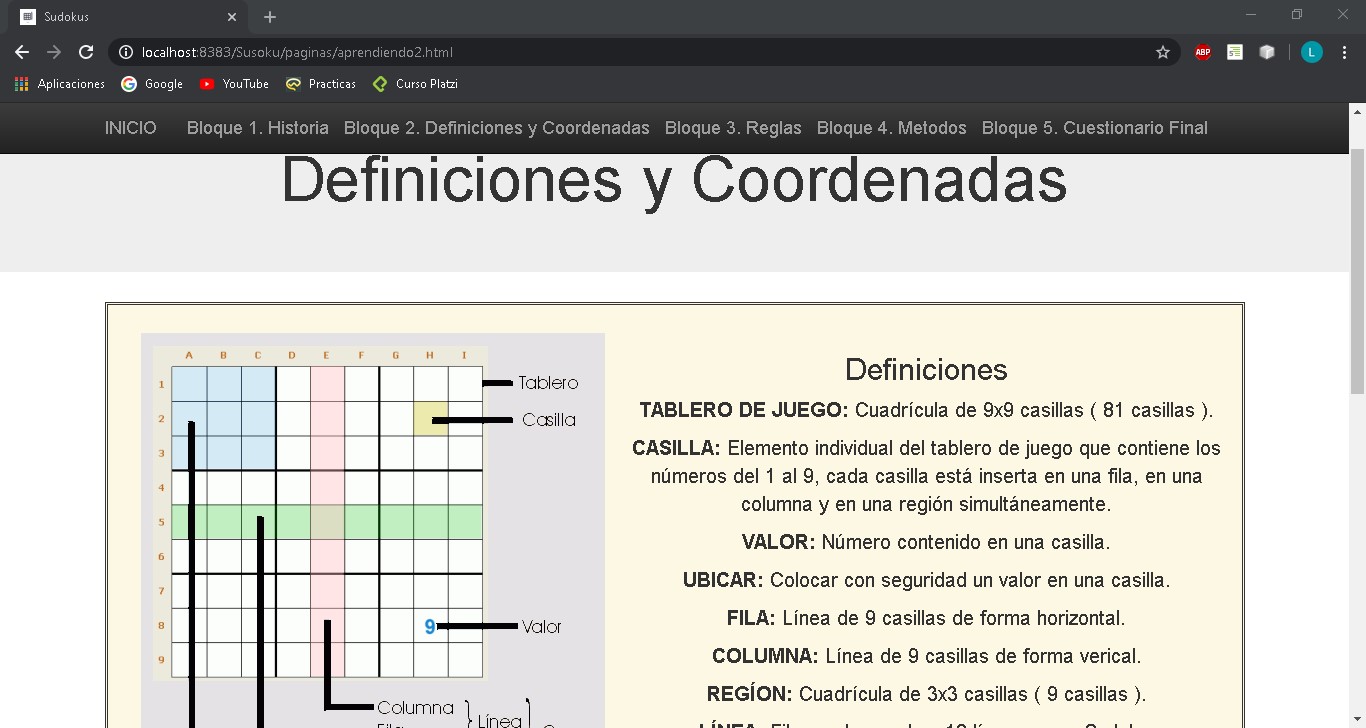Viewport: 1366px width, 728px height.
Task: Open the Adblock Plus extension icon
Action: [1202, 52]
